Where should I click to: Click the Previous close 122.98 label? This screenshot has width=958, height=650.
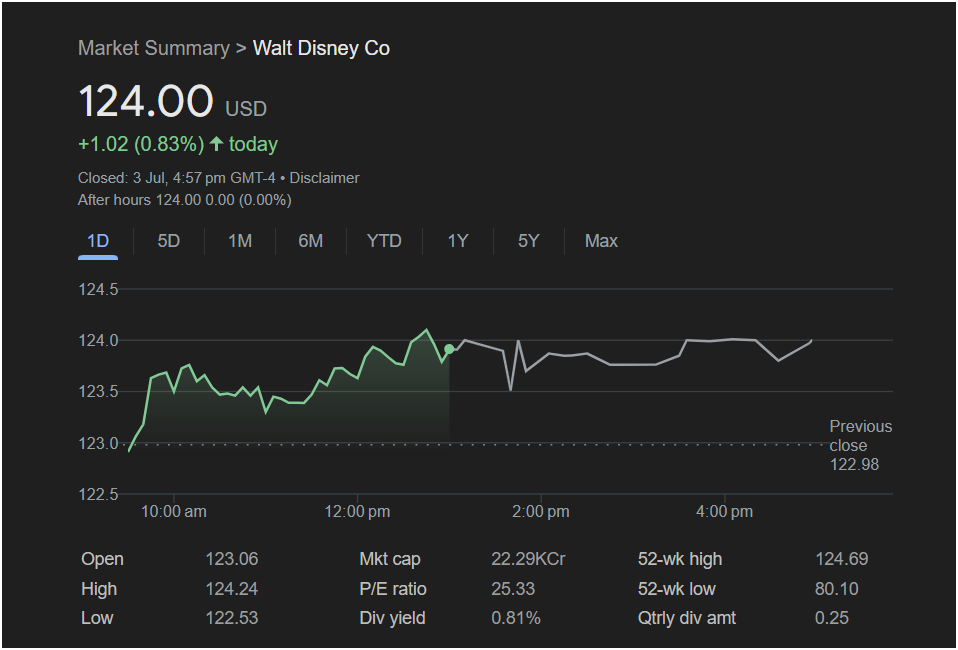click(x=860, y=445)
